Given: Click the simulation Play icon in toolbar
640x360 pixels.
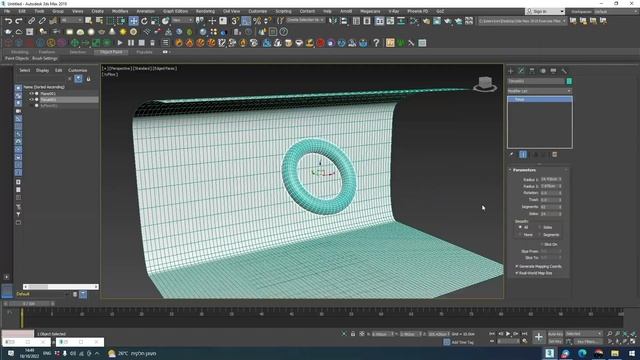Looking at the screenshot, I should (x=120, y=42).
